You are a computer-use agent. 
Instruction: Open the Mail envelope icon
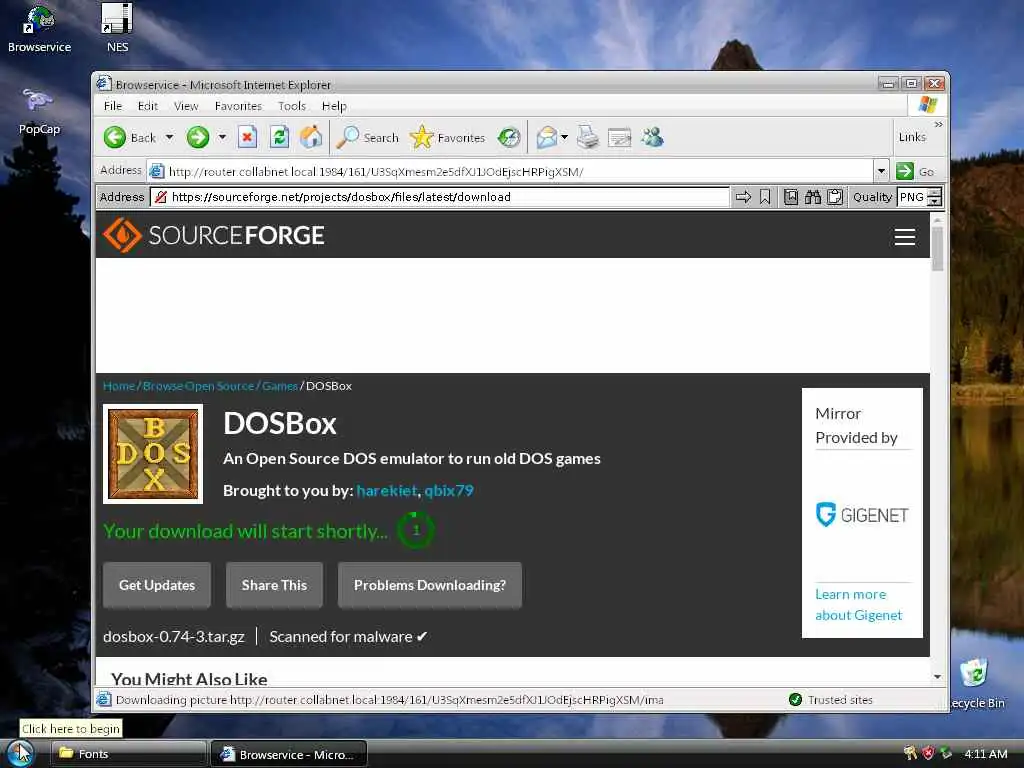(547, 137)
